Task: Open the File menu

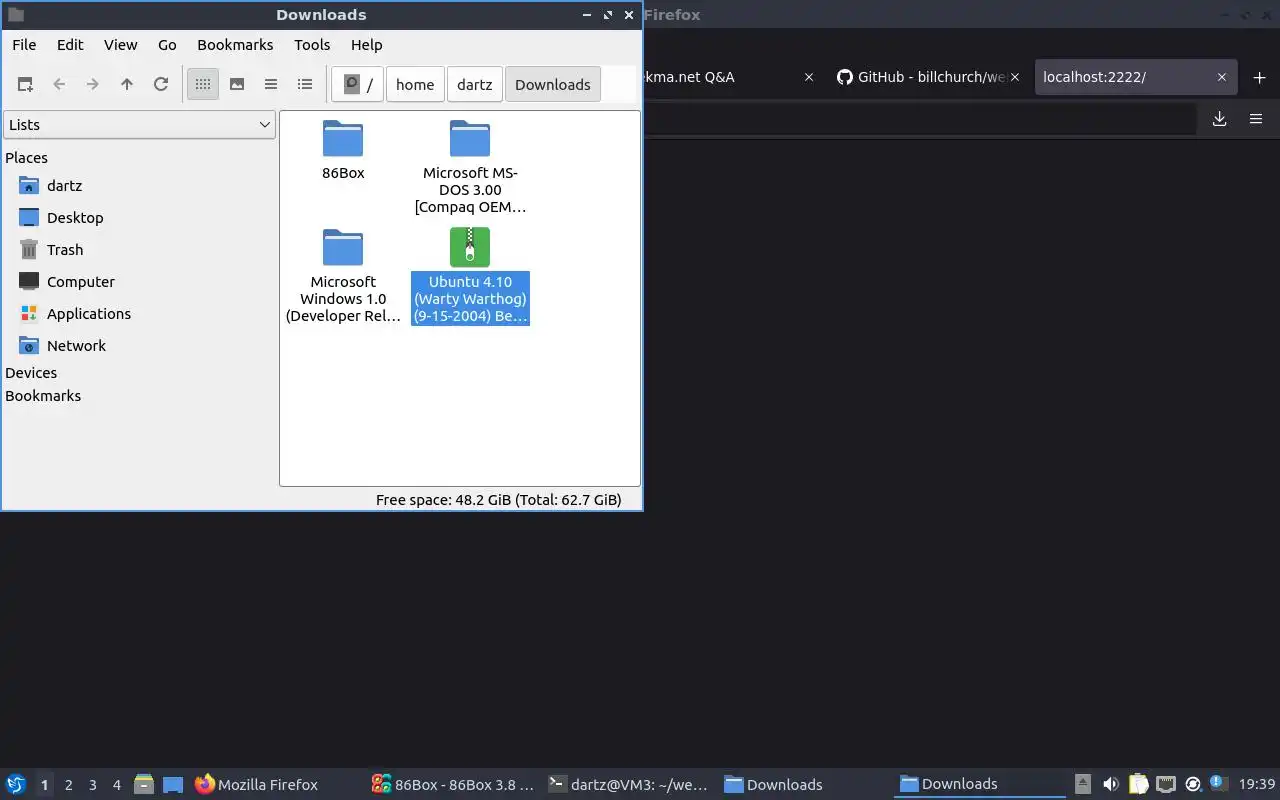Action: (24, 45)
